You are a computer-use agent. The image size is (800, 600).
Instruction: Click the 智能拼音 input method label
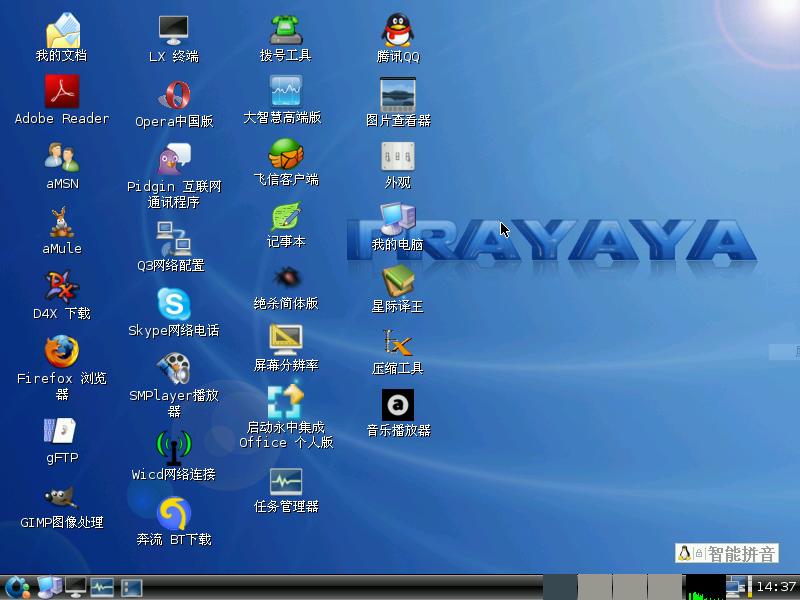click(741, 554)
